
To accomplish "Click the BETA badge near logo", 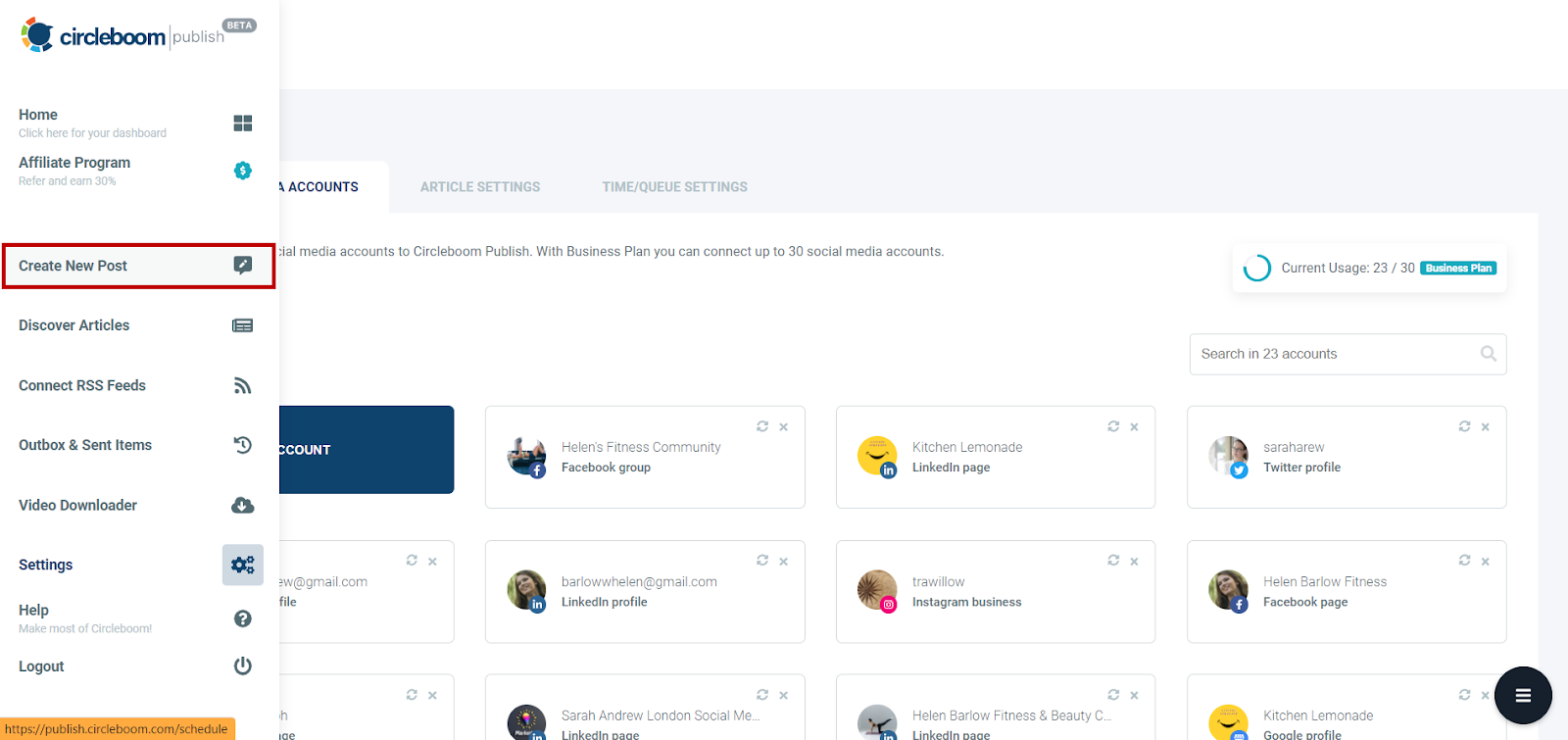I will [239, 25].
